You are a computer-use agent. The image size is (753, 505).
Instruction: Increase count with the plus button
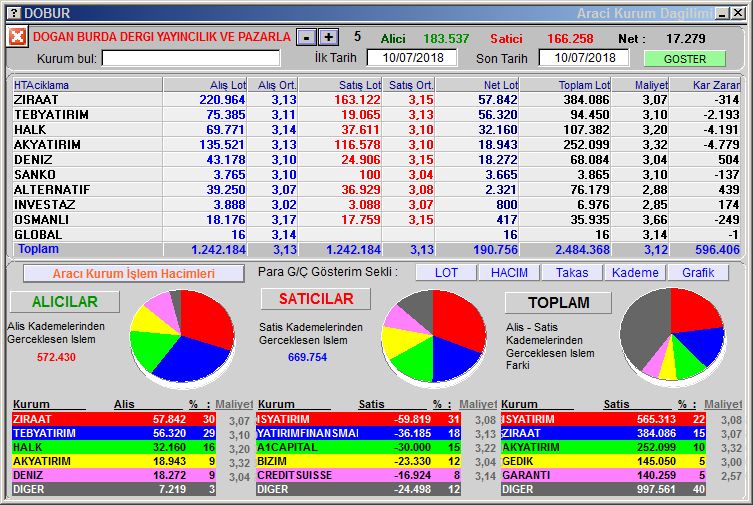(x=328, y=37)
